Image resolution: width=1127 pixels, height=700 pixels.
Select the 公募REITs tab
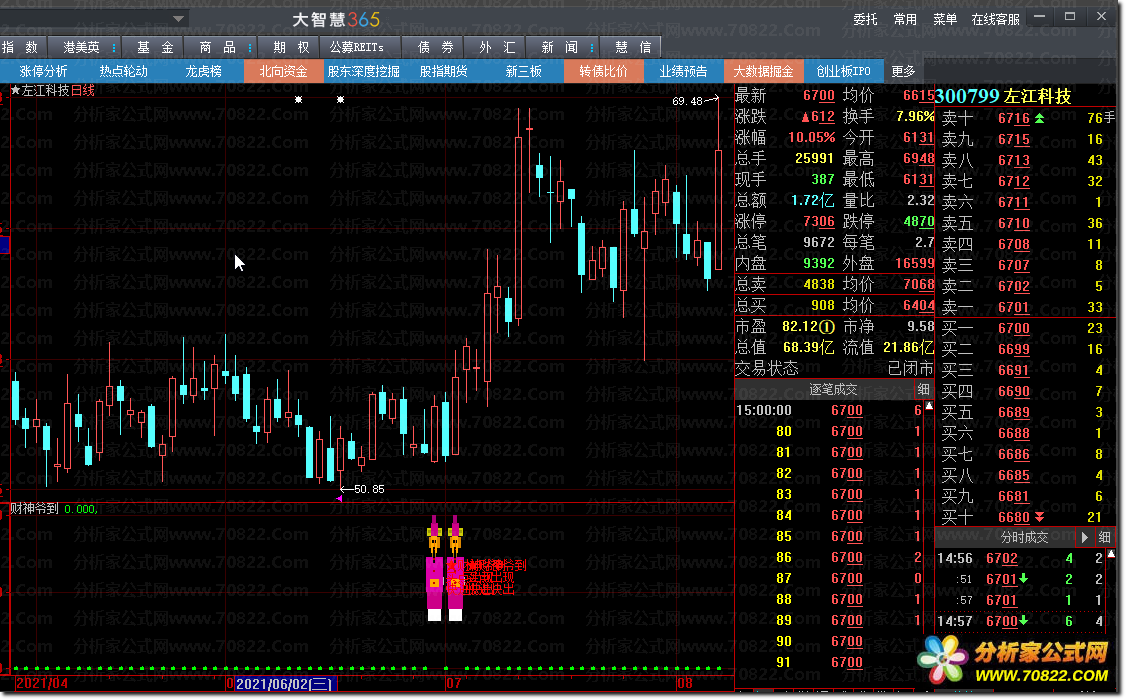(x=356, y=47)
